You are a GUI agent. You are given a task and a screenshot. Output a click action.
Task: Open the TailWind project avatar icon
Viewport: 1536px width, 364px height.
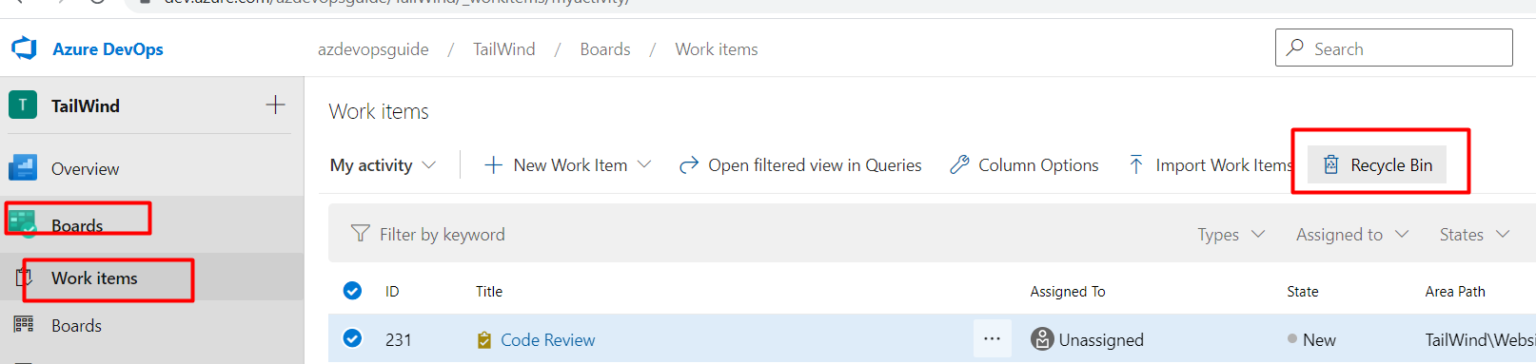(x=23, y=105)
